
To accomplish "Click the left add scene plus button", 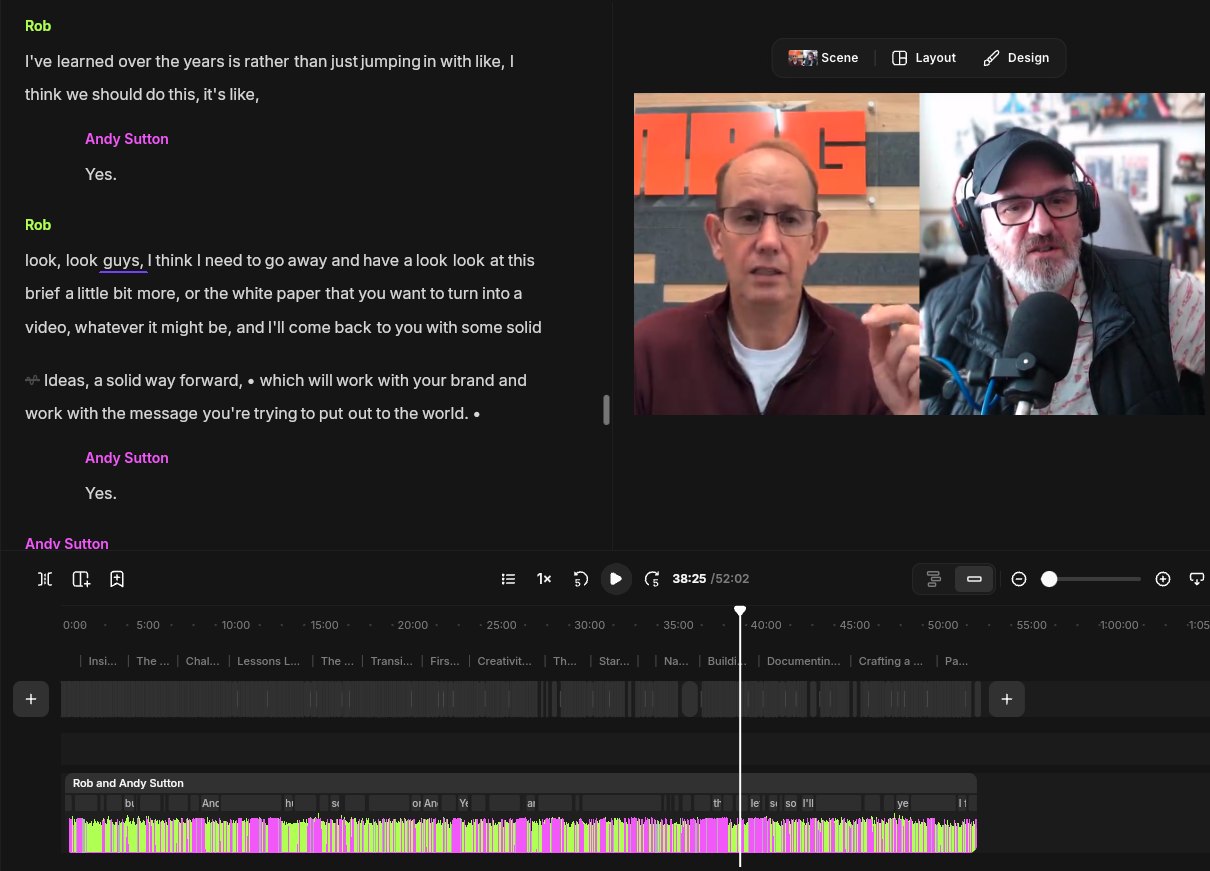I will (31, 699).
